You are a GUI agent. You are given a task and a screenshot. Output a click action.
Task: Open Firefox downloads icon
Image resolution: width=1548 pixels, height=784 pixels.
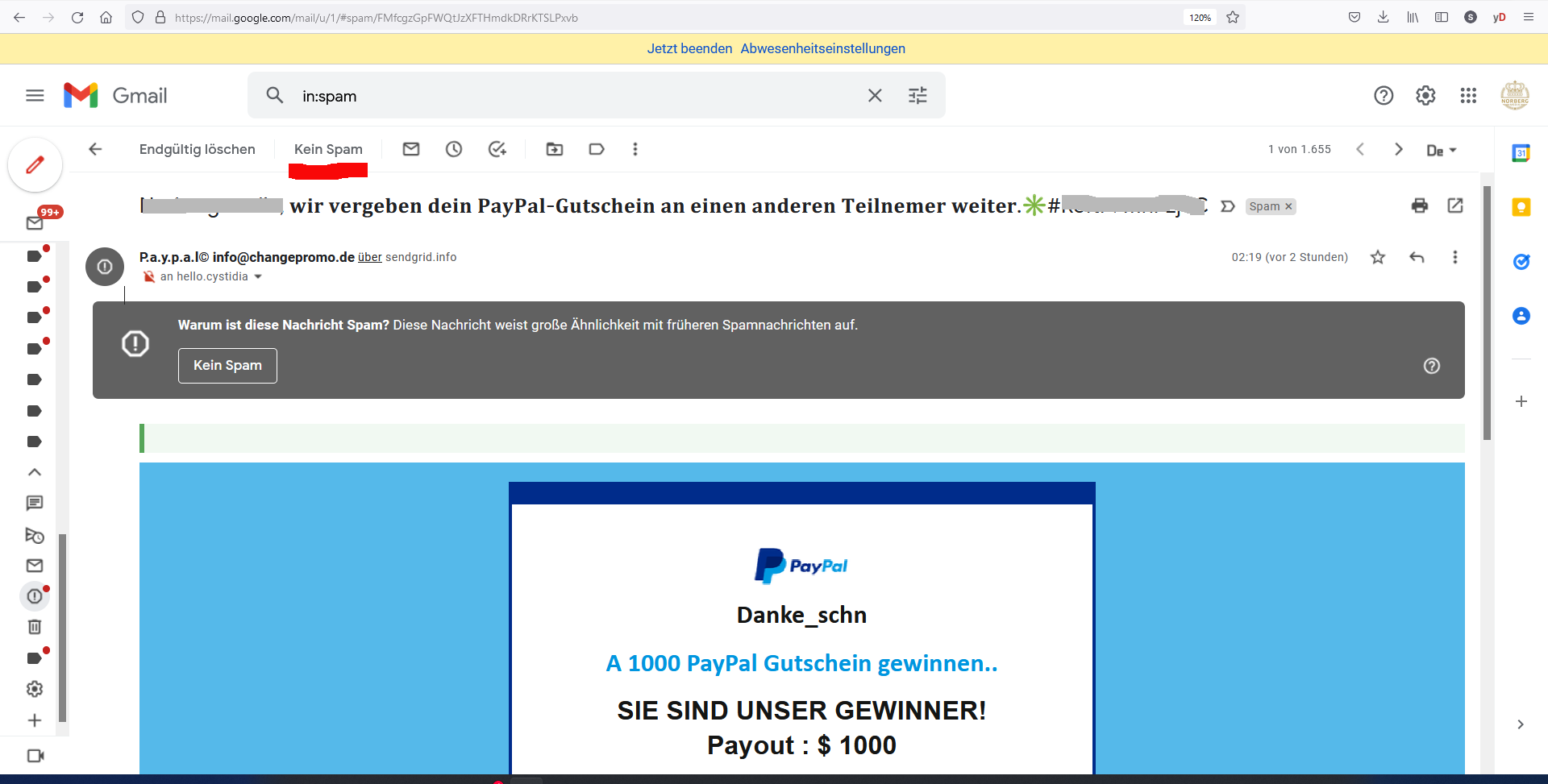(1384, 18)
